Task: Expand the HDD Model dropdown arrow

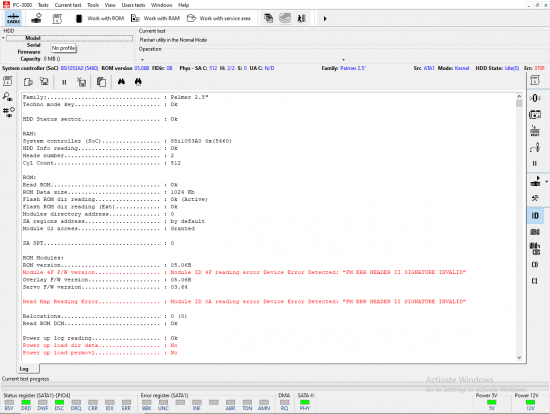Action: [x=4, y=38]
